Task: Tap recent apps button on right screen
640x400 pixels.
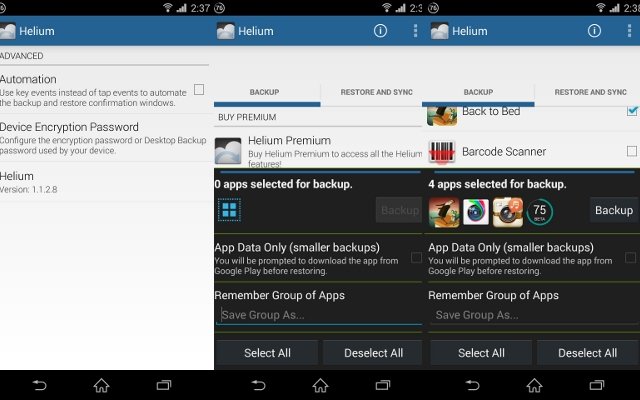Action: tap(596, 385)
